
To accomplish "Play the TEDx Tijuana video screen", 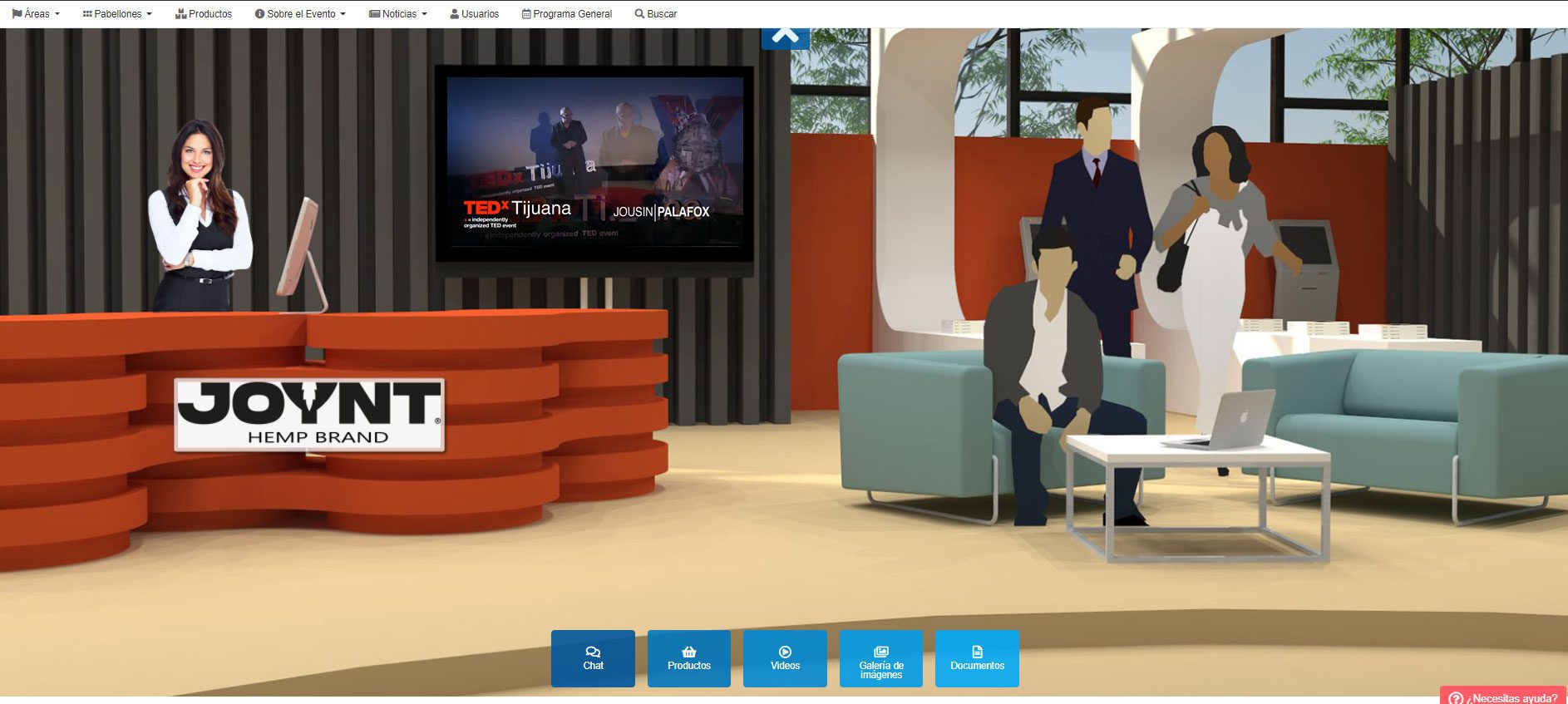I will (x=594, y=164).
